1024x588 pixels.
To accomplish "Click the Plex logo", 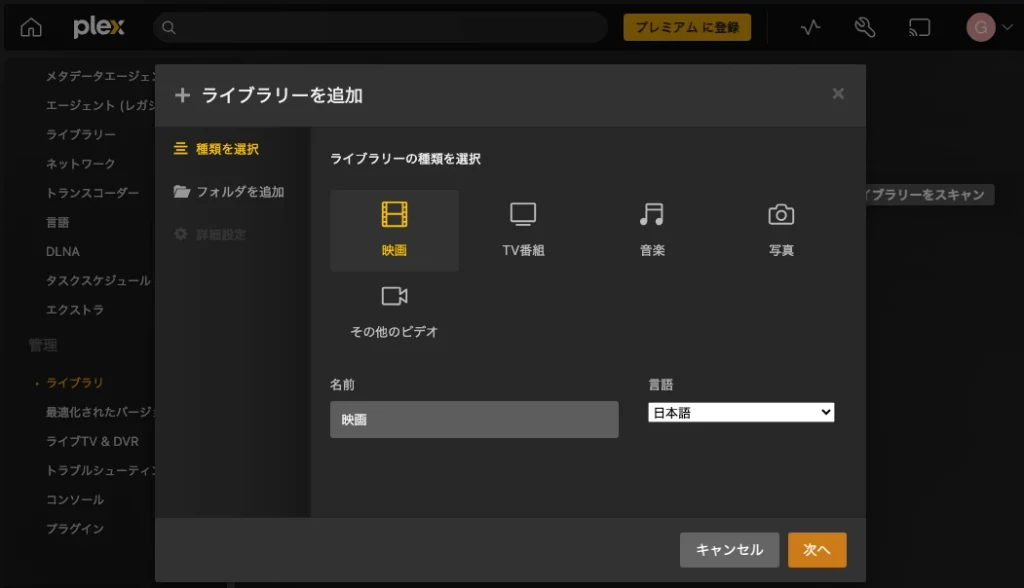I will (99, 27).
